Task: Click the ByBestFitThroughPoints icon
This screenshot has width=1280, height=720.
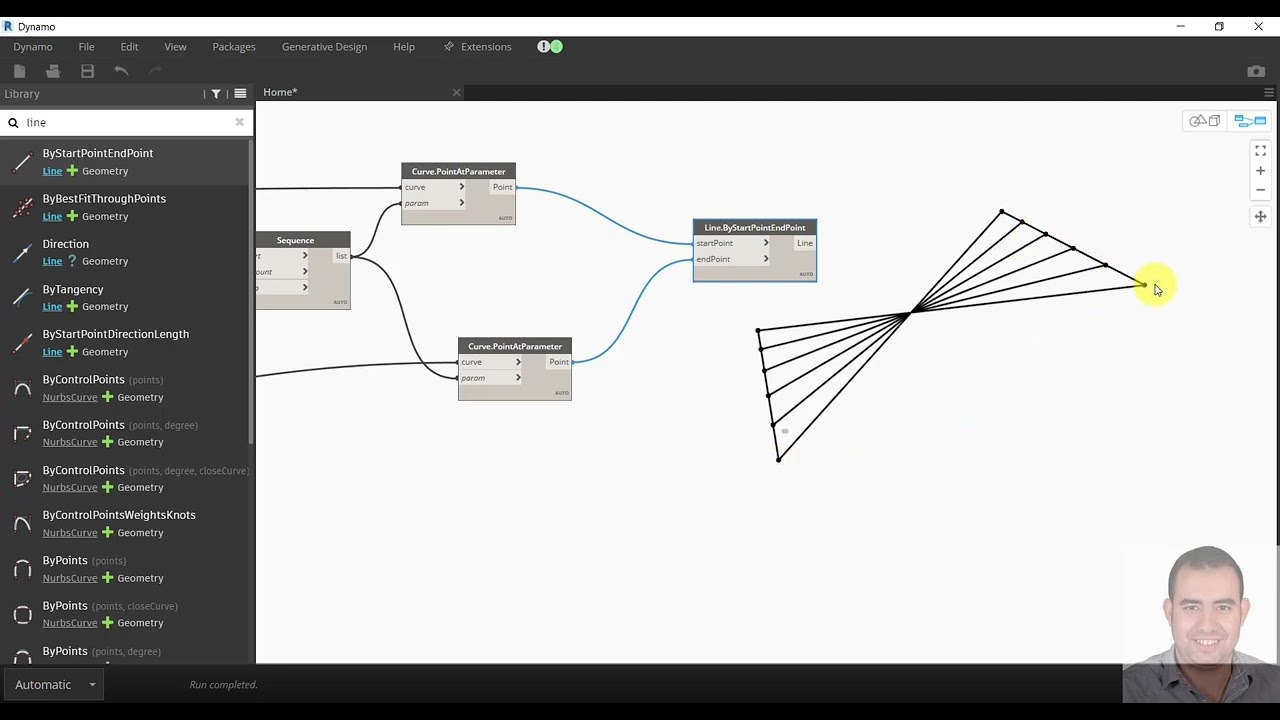Action: [x=22, y=207]
